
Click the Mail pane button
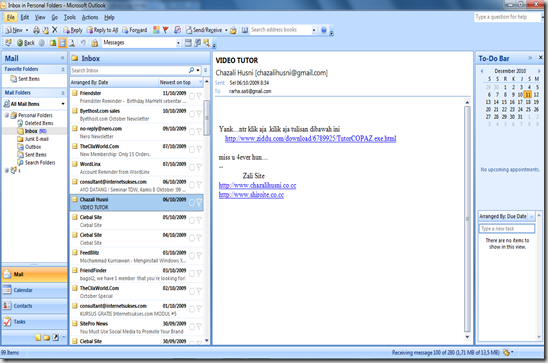point(35,274)
